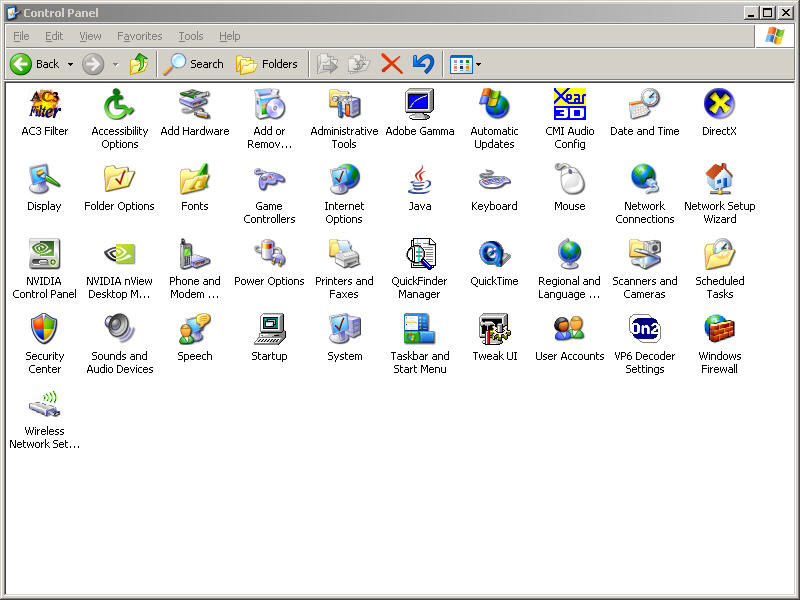Click the Search toolbar button
Viewport: 800px width, 600px height.
[194, 64]
